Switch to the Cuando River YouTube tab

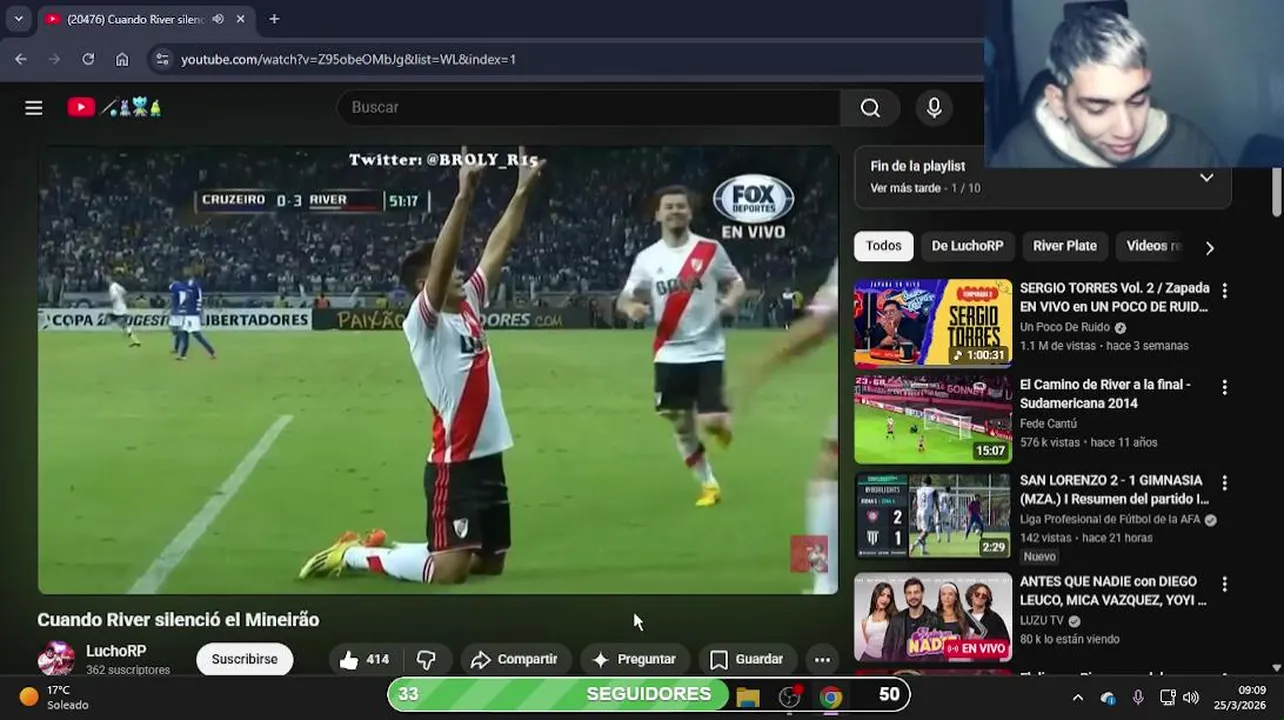[x=145, y=19]
